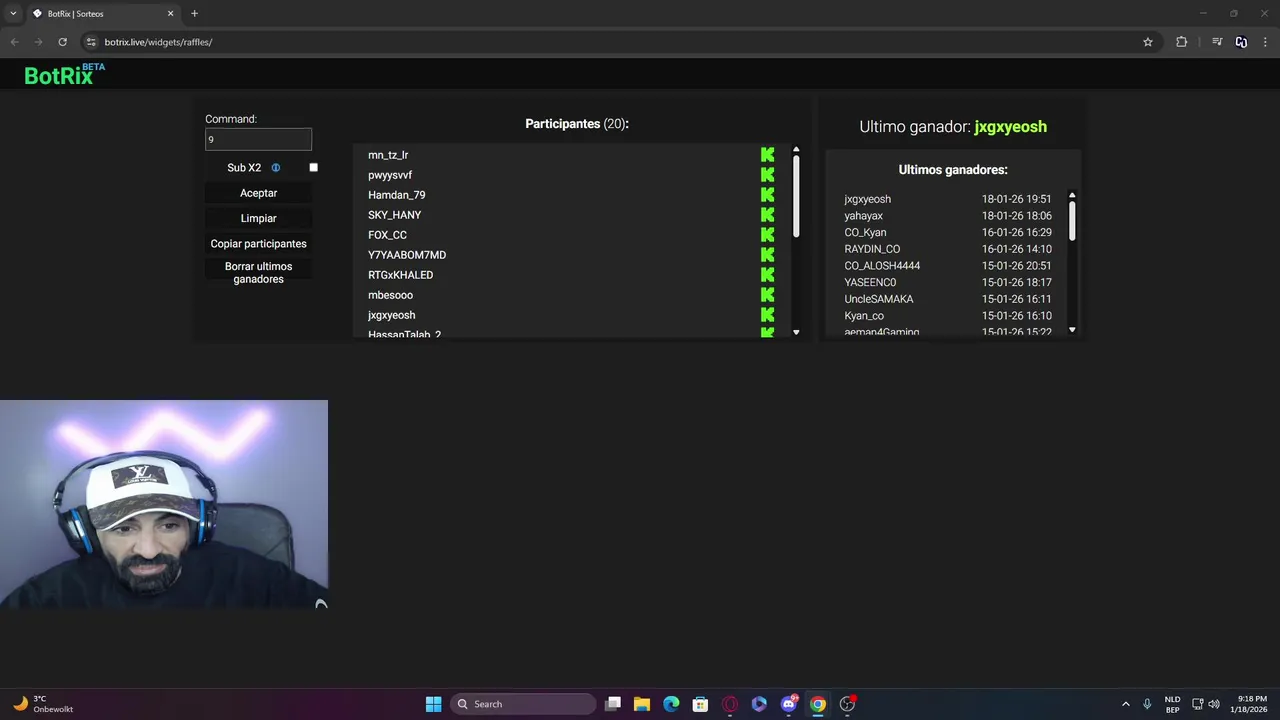The image size is (1280, 720).
Task: Reload the page
Action: 62,42
